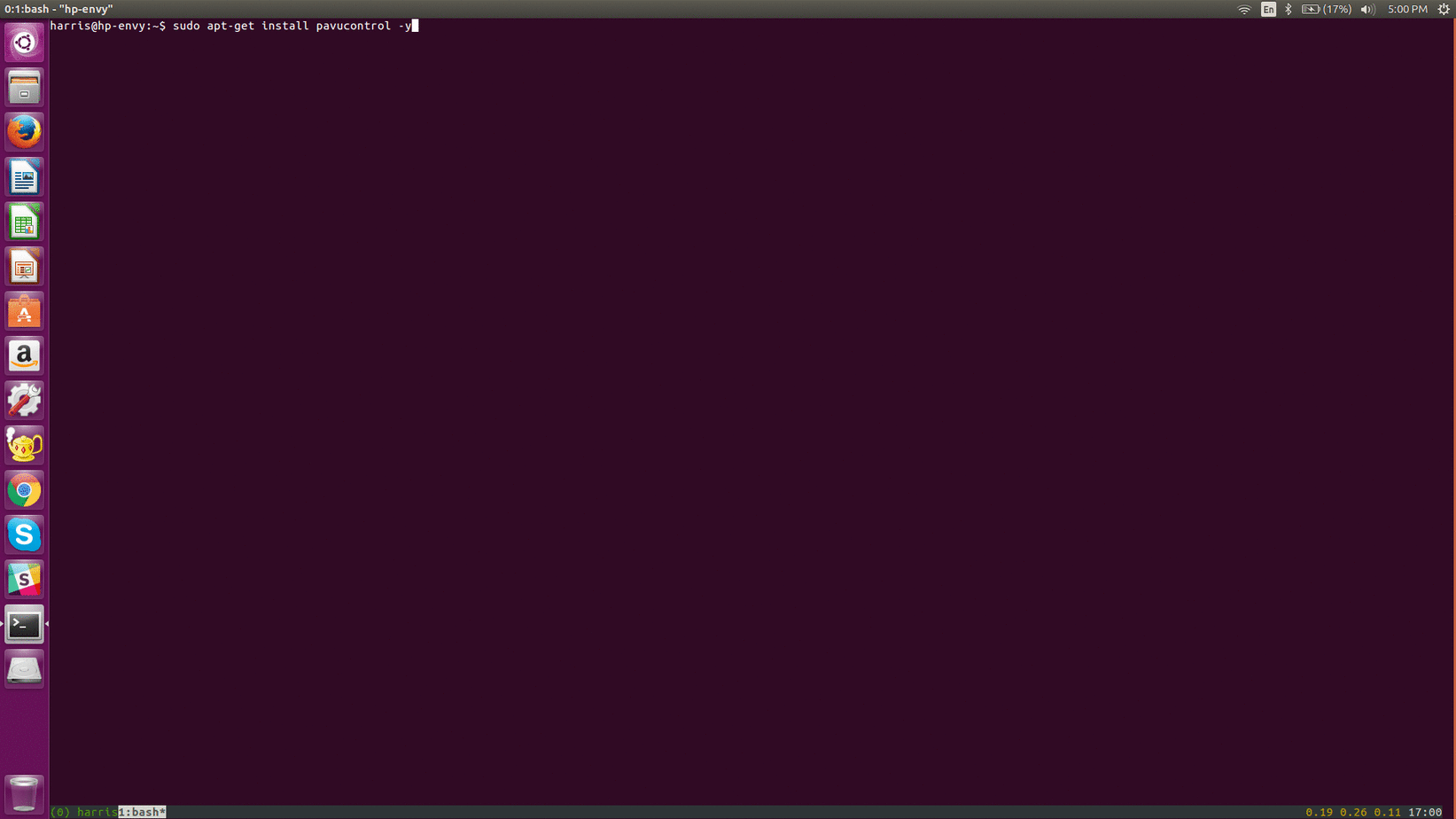Open the sound volume indicator

pos(1367,9)
